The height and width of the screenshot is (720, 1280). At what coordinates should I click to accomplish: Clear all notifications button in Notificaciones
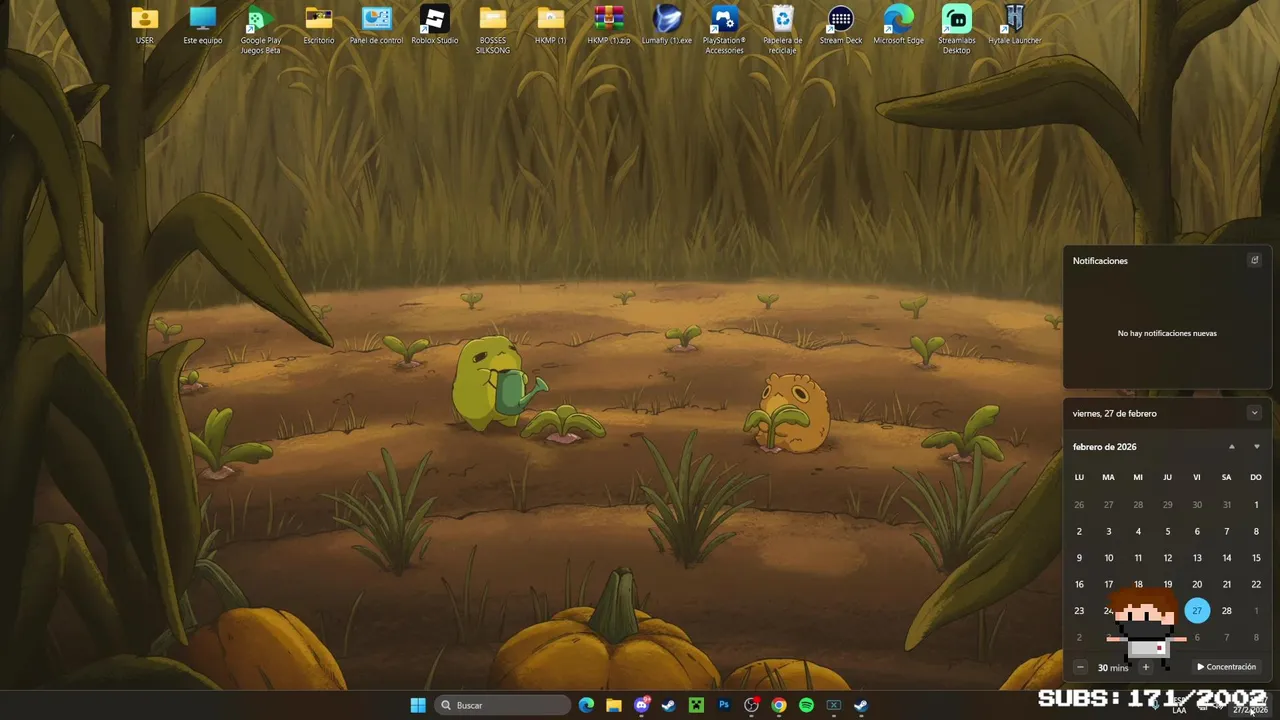[x=1254, y=260]
